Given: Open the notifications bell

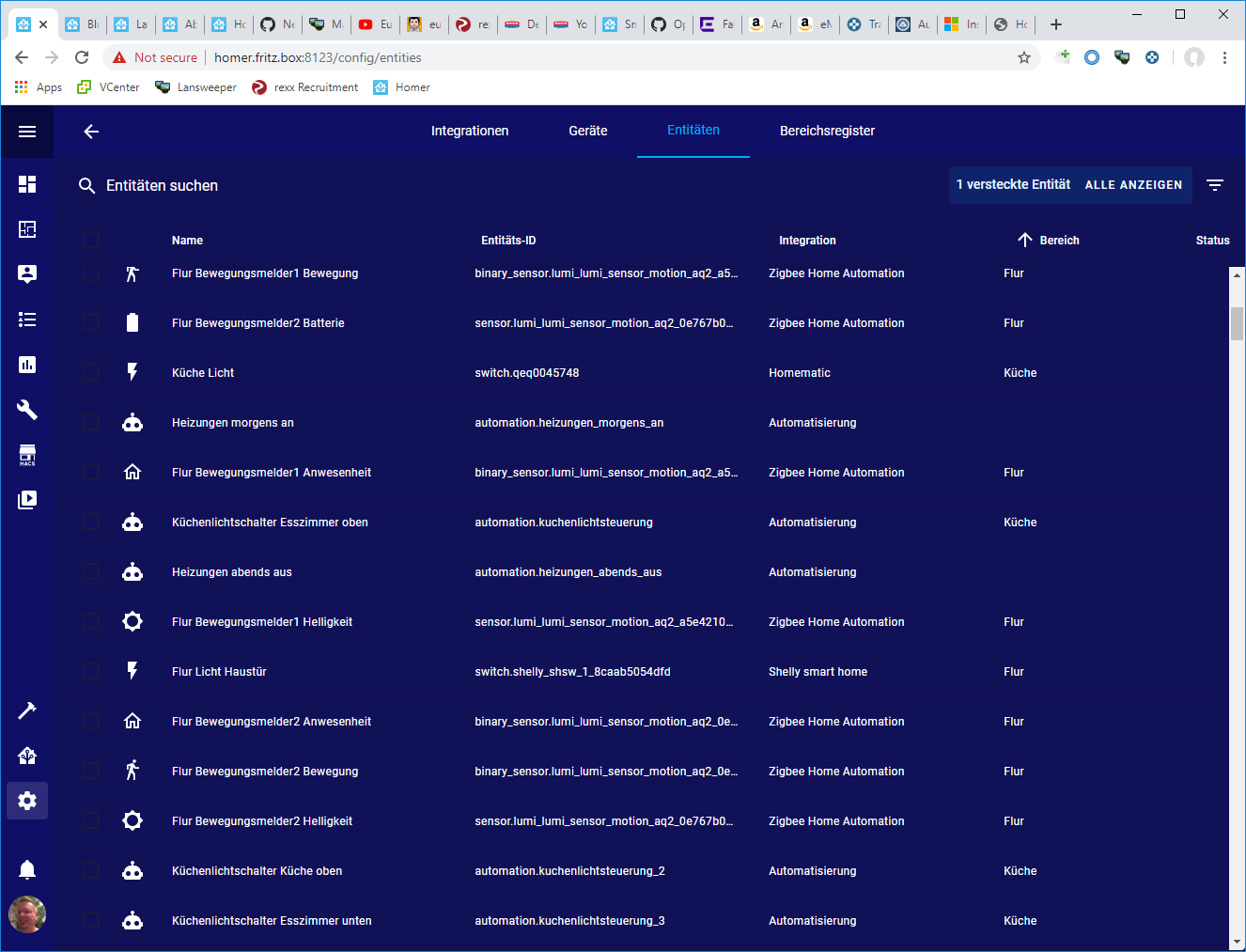Looking at the screenshot, I should [x=27, y=869].
